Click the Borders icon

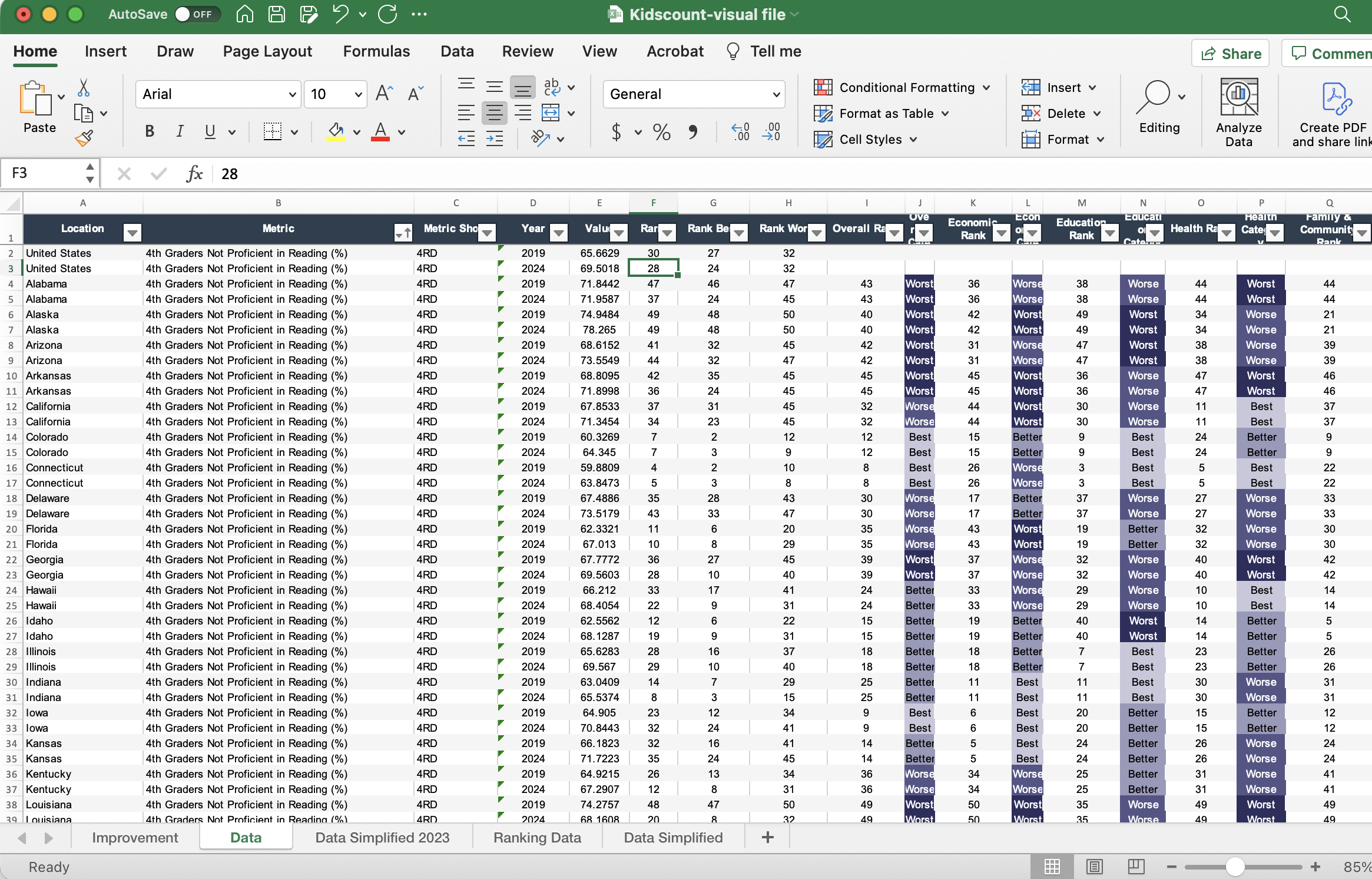[272, 132]
